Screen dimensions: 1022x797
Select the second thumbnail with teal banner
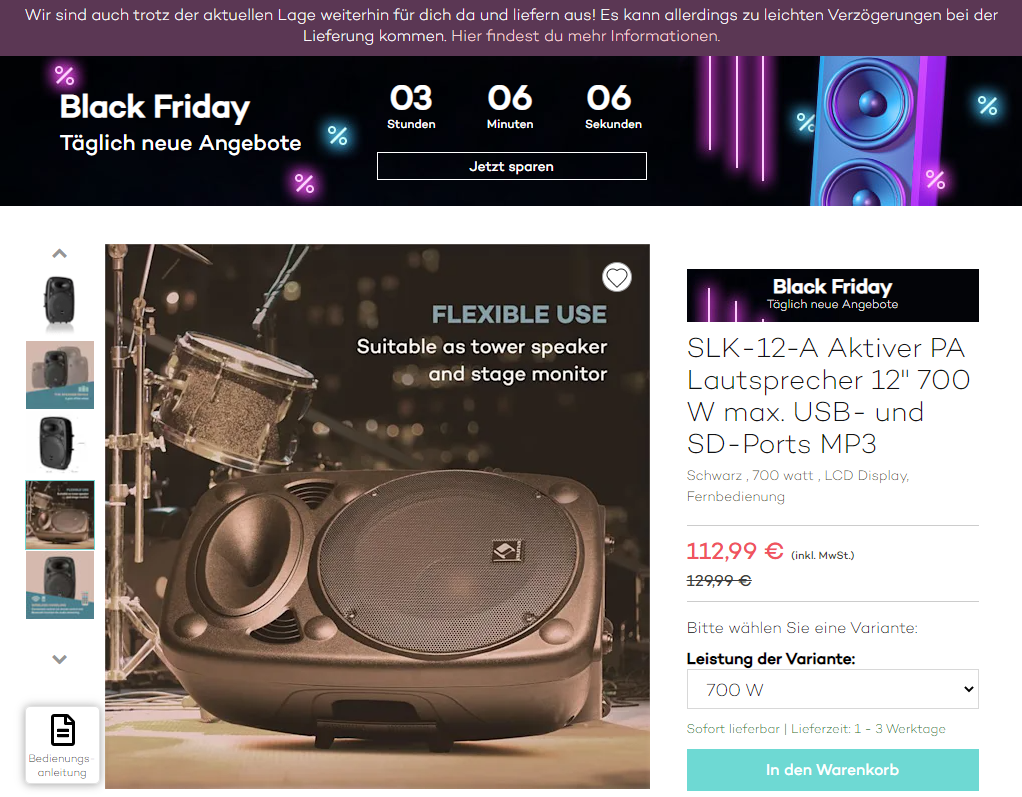(x=60, y=375)
